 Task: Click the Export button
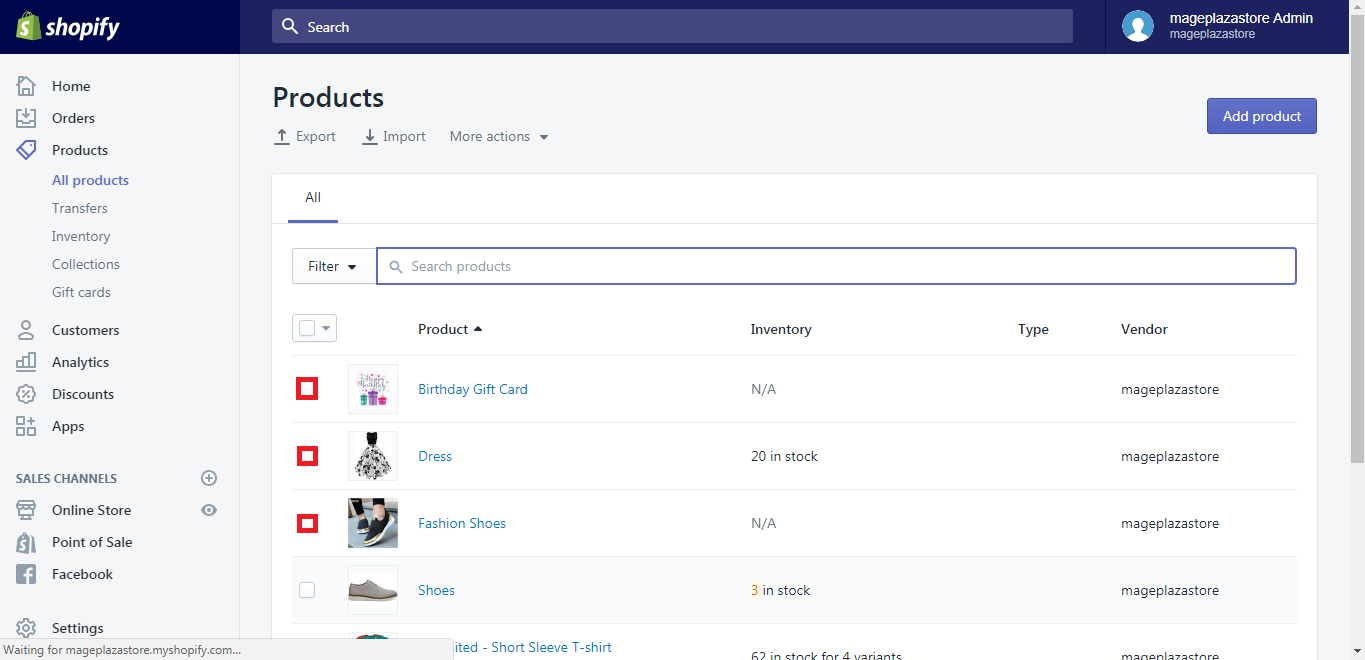[x=305, y=136]
